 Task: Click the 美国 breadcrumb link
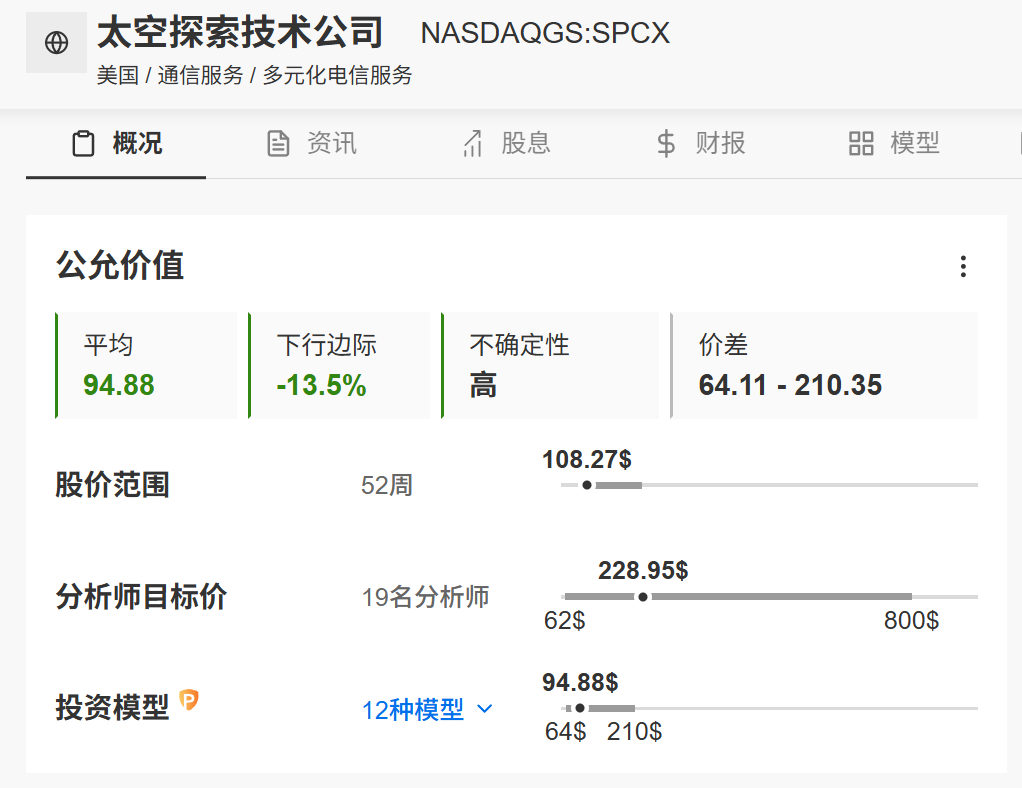[118, 75]
